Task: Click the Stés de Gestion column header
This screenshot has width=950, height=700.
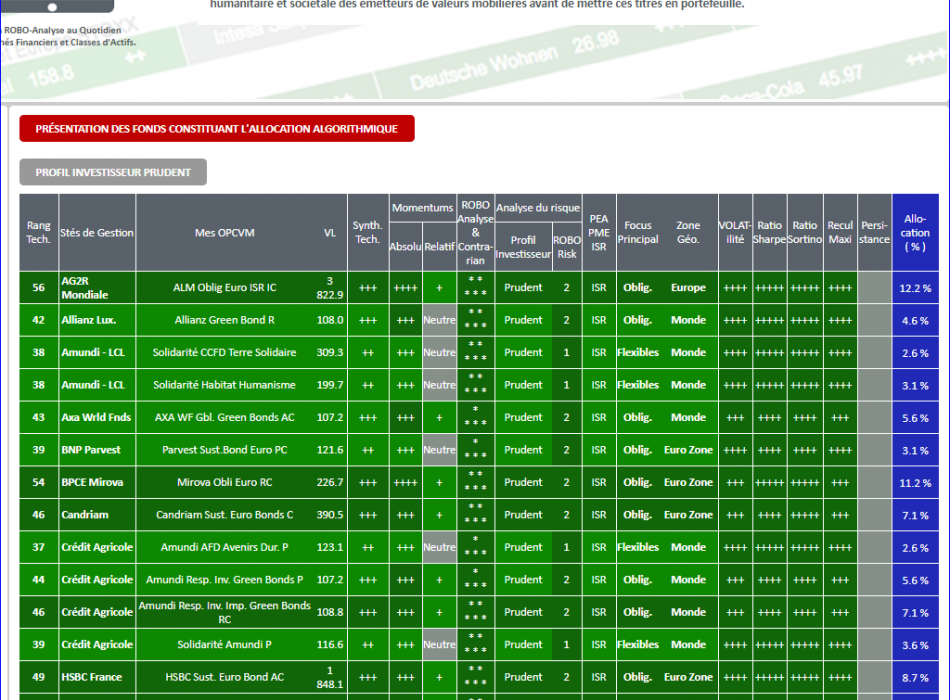Action: (x=97, y=233)
